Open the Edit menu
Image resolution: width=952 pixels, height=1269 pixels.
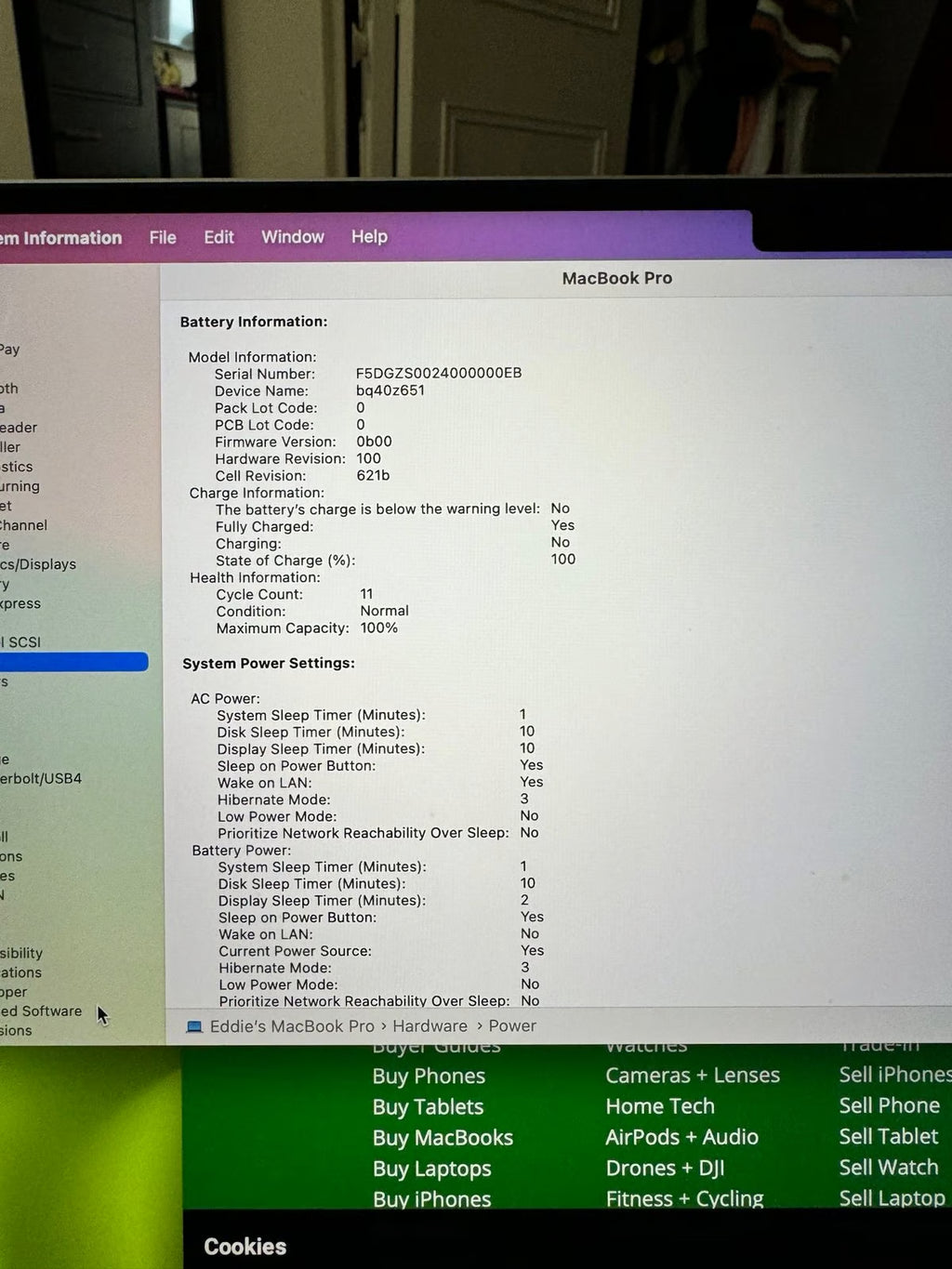point(218,237)
